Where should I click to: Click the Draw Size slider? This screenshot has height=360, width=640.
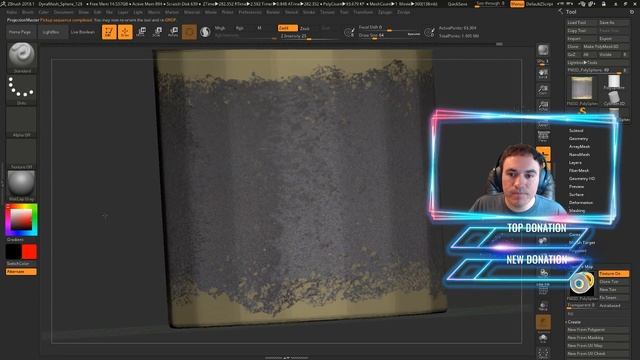point(389,36)
